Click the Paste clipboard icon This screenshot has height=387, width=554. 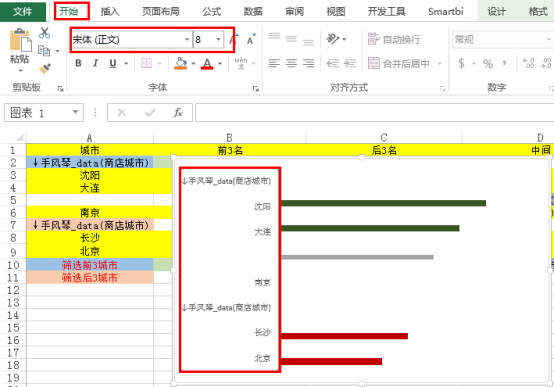[x=20, y=41]
